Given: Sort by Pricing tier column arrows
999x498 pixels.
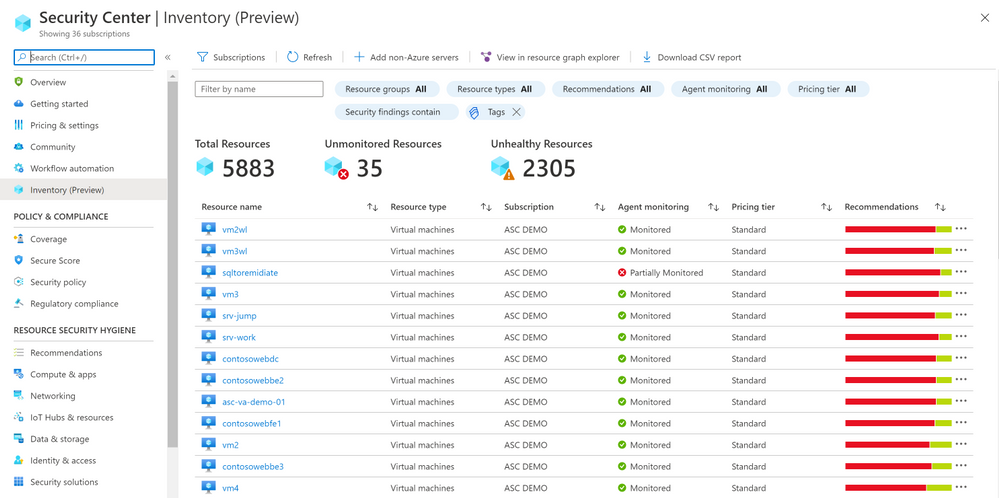Looking at the screenshot, I should [826, 207].
